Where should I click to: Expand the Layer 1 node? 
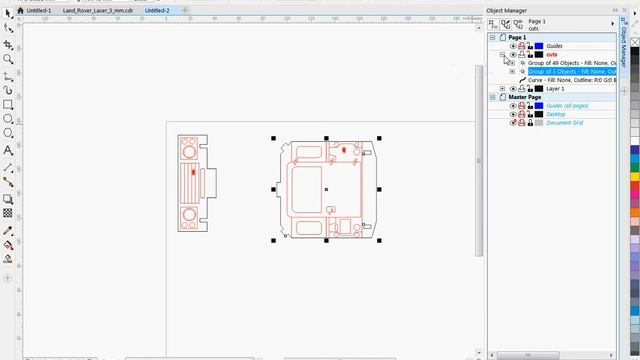(x=502, y=89)
